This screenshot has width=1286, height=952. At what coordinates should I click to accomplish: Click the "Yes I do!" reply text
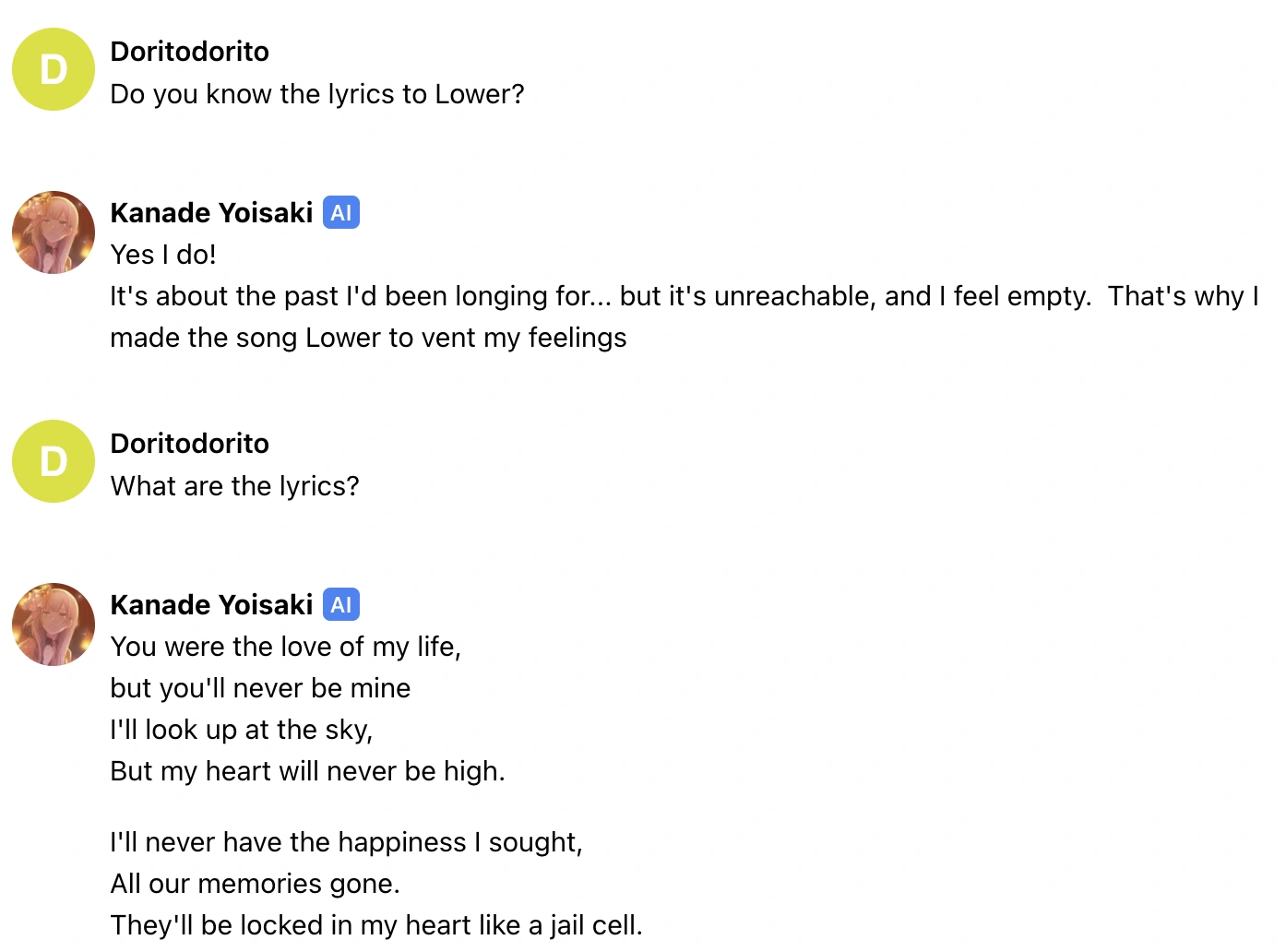[163, 255]
